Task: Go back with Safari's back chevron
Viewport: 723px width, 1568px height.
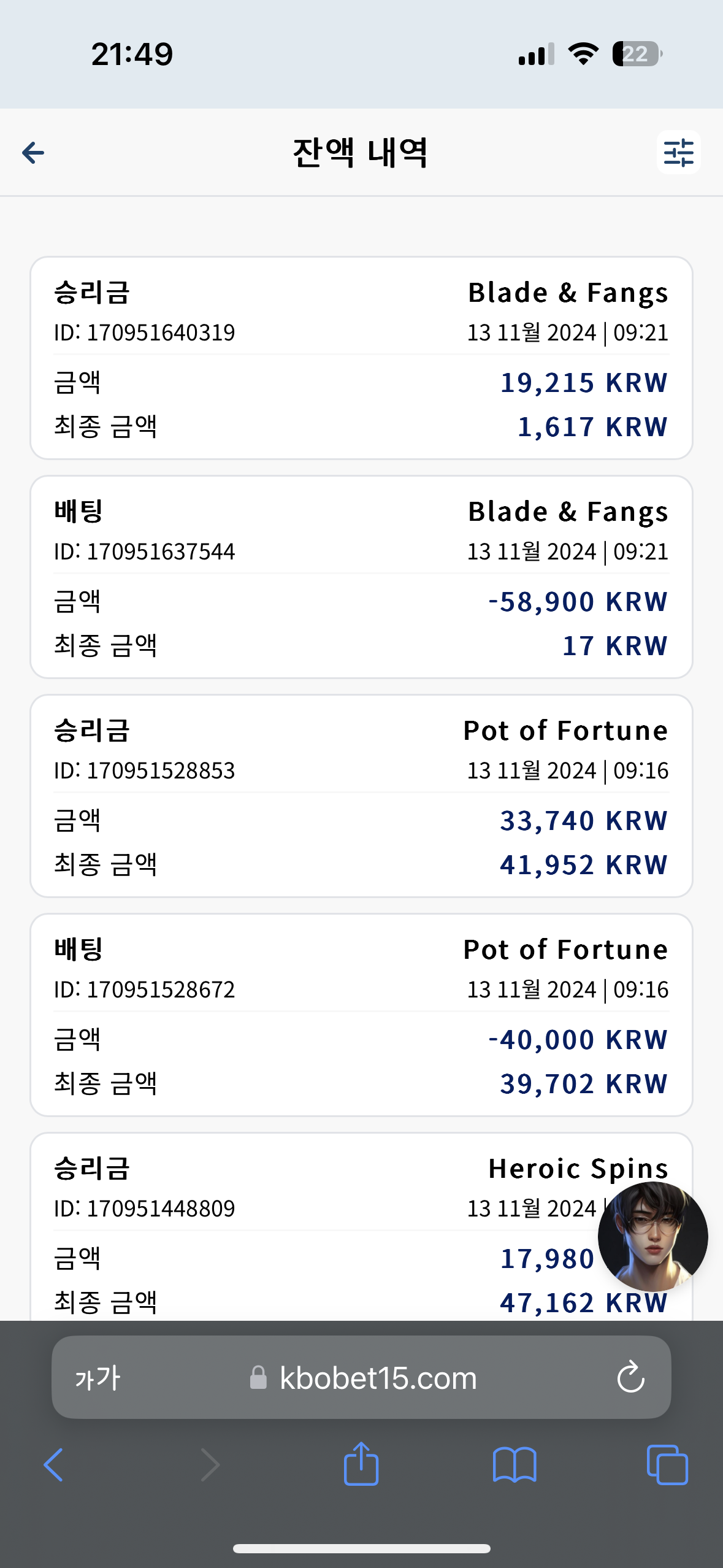Action: (53, 1465)
